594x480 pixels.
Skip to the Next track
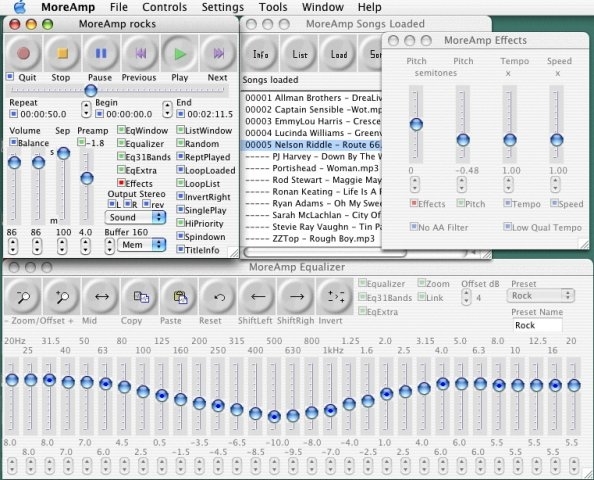pos(219,53)
